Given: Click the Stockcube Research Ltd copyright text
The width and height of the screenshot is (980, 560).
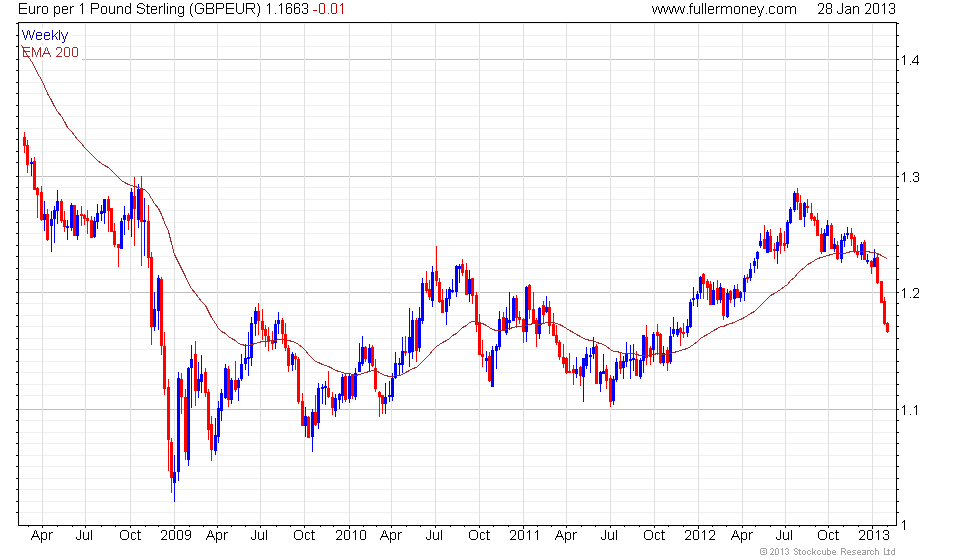Looking at the screenshot, I should tap(826, 551).
